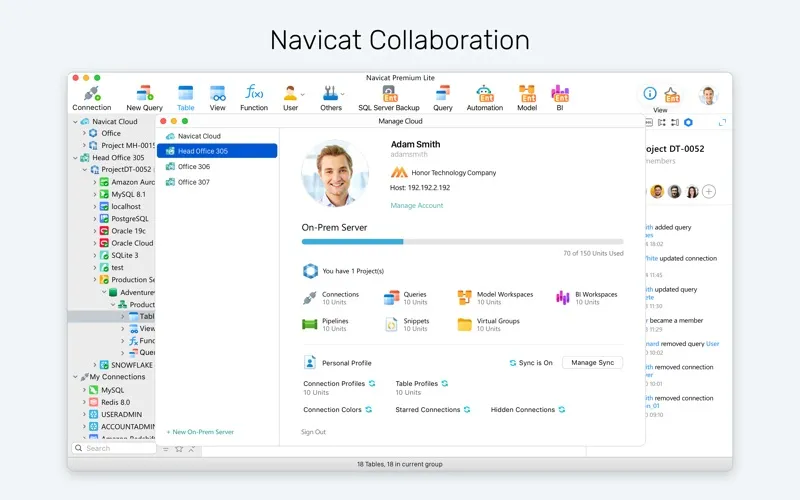
Task: Select the Table toolbar icon
Action: coord(186,98)
